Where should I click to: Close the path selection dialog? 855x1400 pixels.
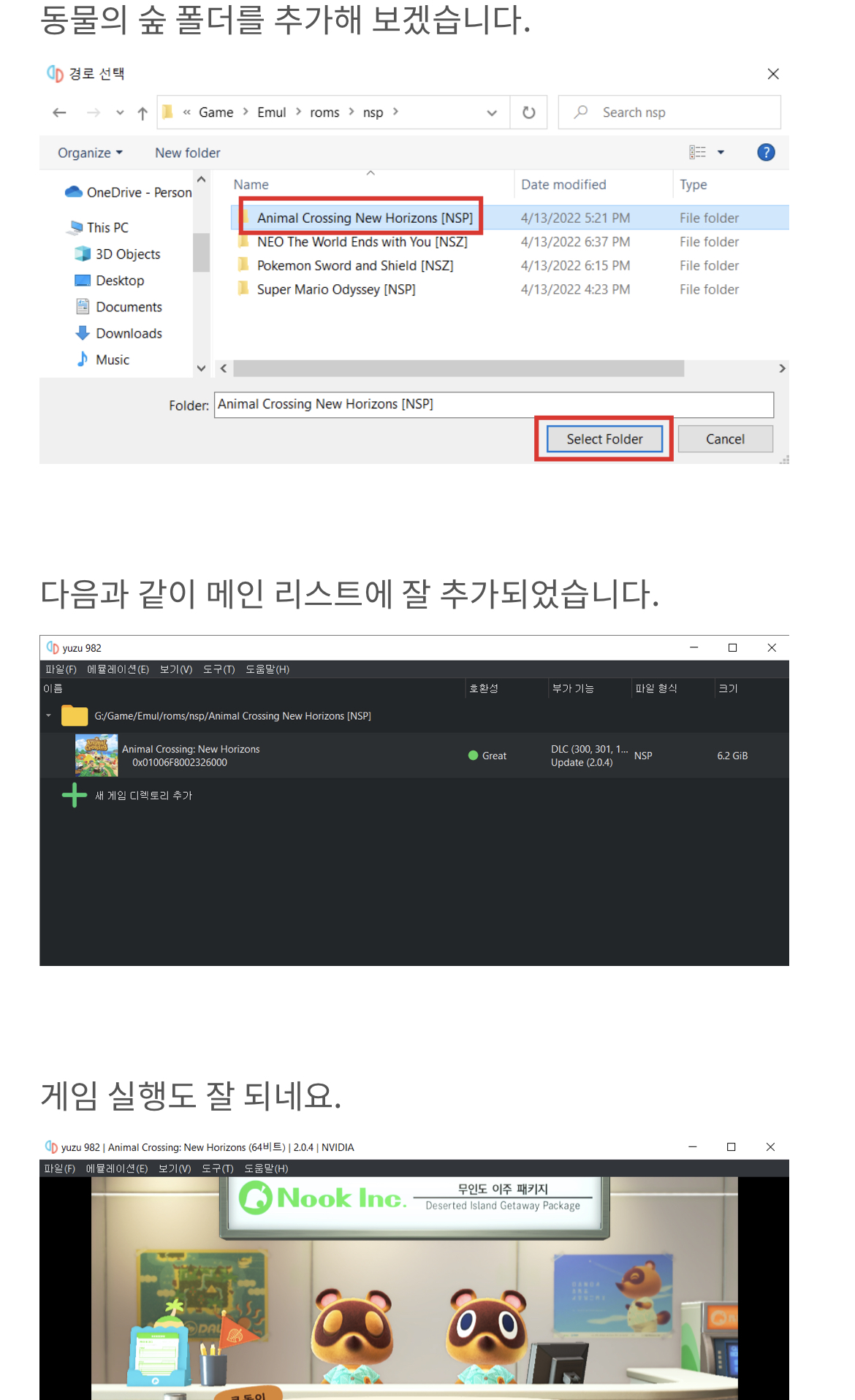(773, 74)
